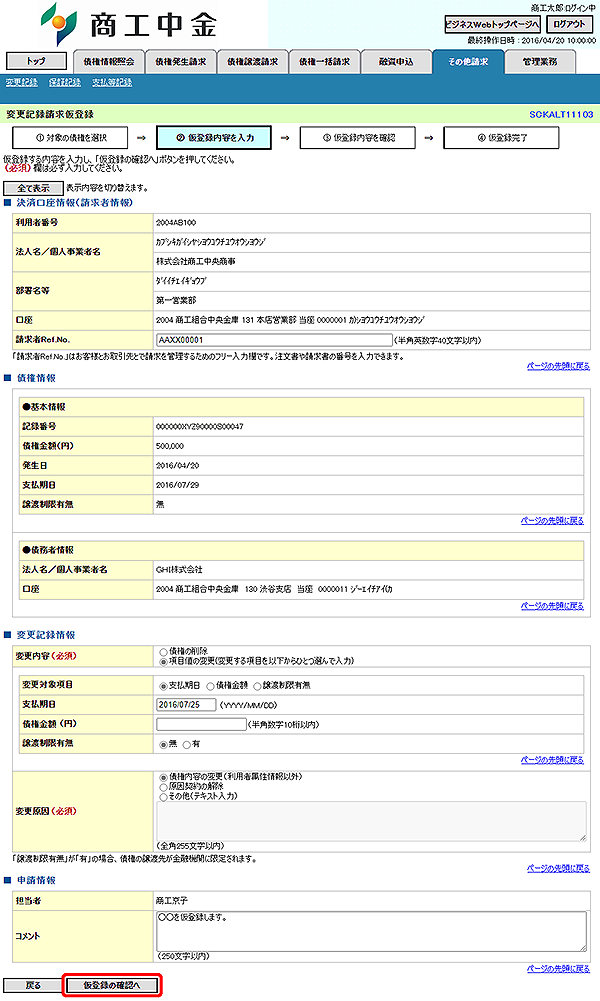Open the 支払等記録 submenu link
Viewport: 600px width, 1001px height.
pos(112,82)
